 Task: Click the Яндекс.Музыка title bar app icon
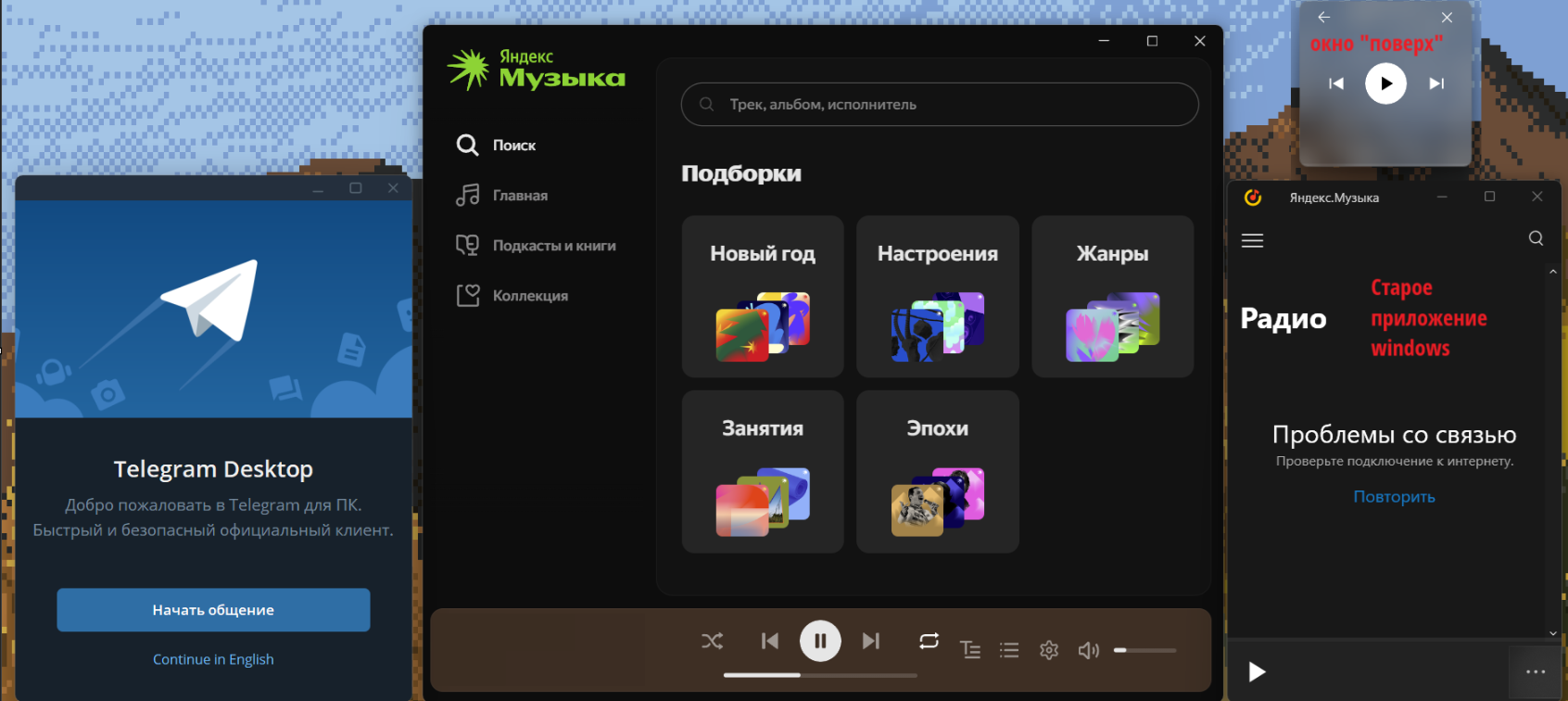[x=1253, y=197]
